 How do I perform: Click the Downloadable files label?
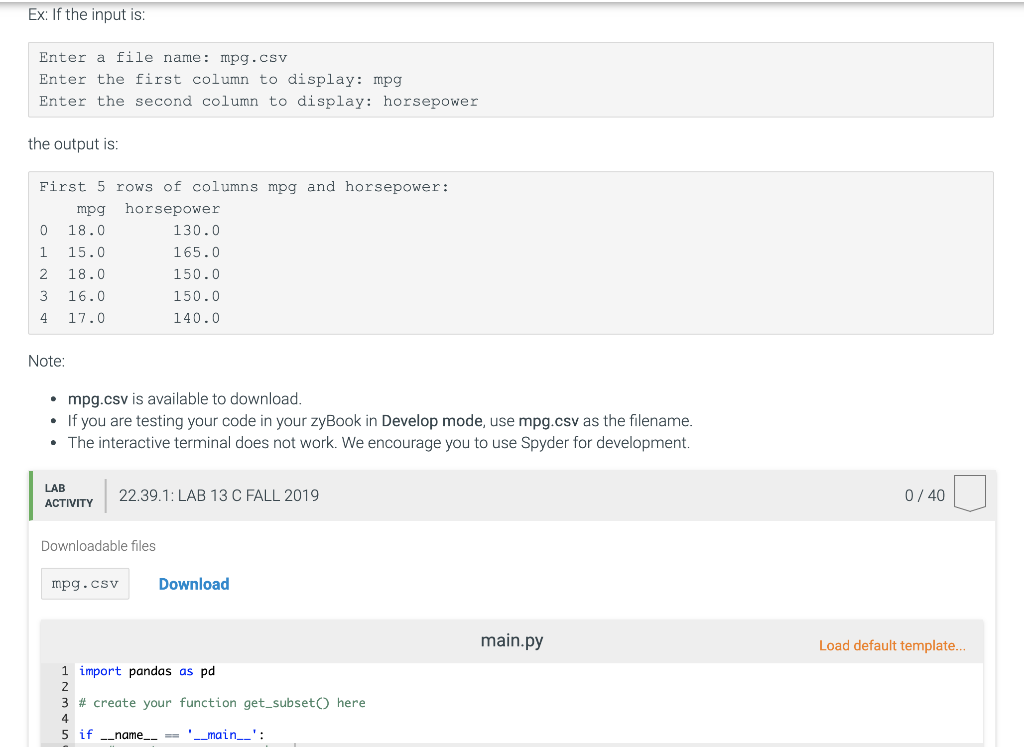pyautogui.click(x=99, y=546)
